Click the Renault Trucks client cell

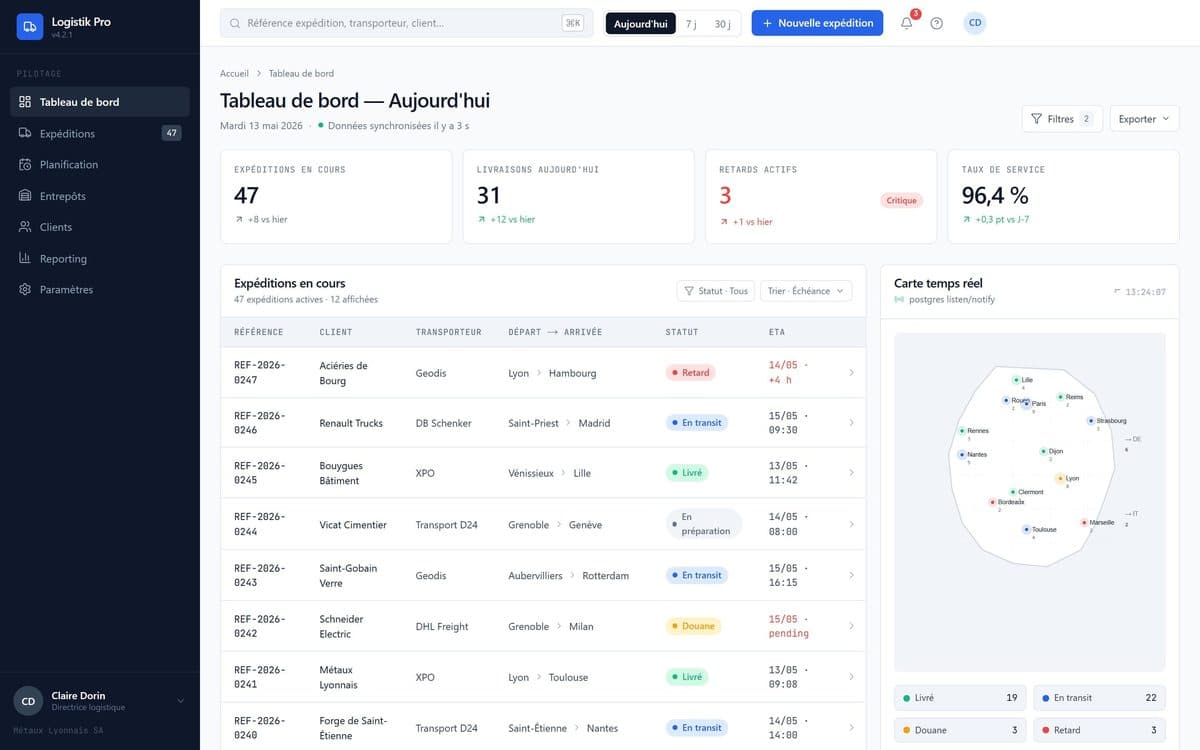tap(351, 423)
